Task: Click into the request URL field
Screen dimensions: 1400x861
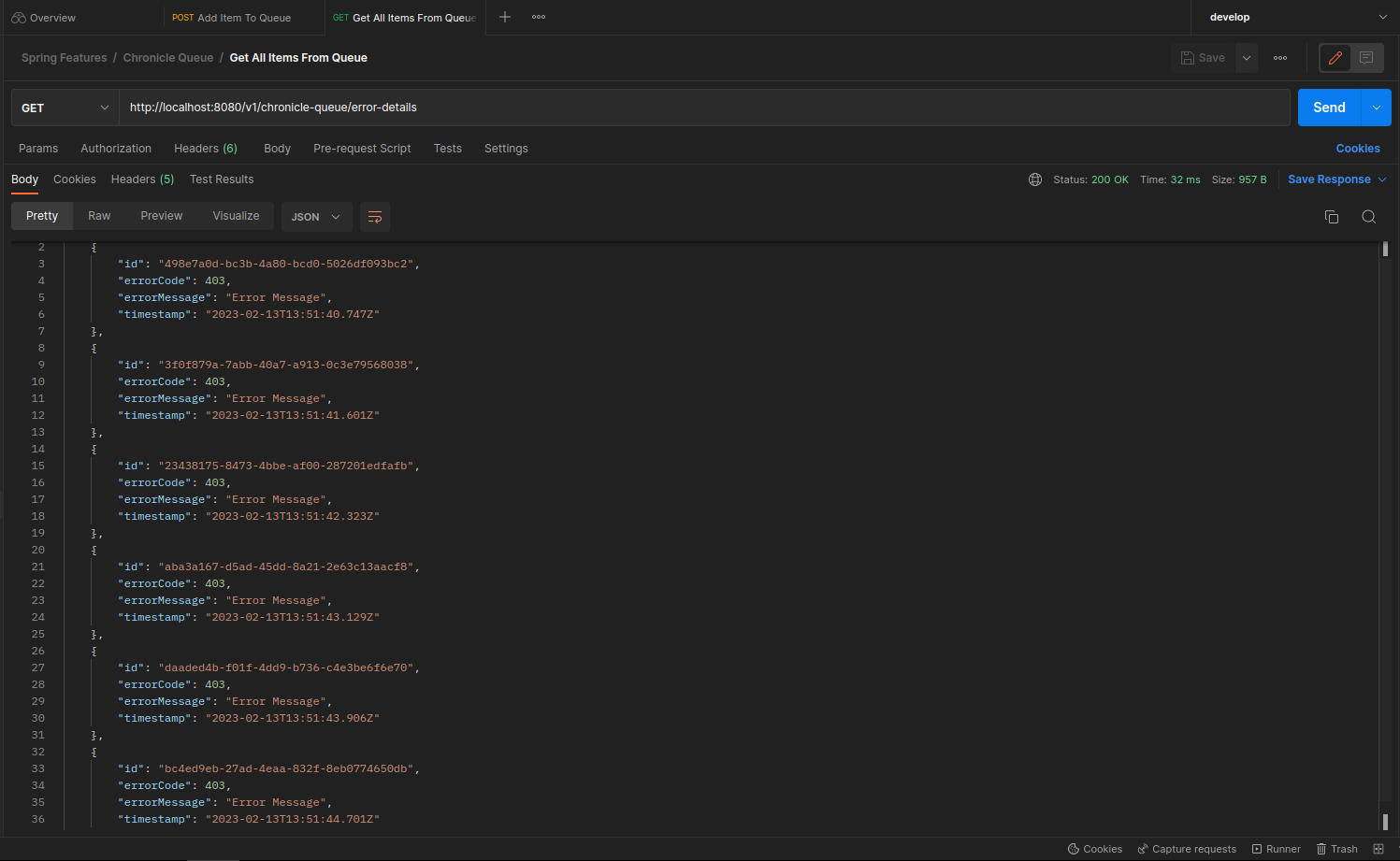Action: pyautogui.click(x=701, y=108)
